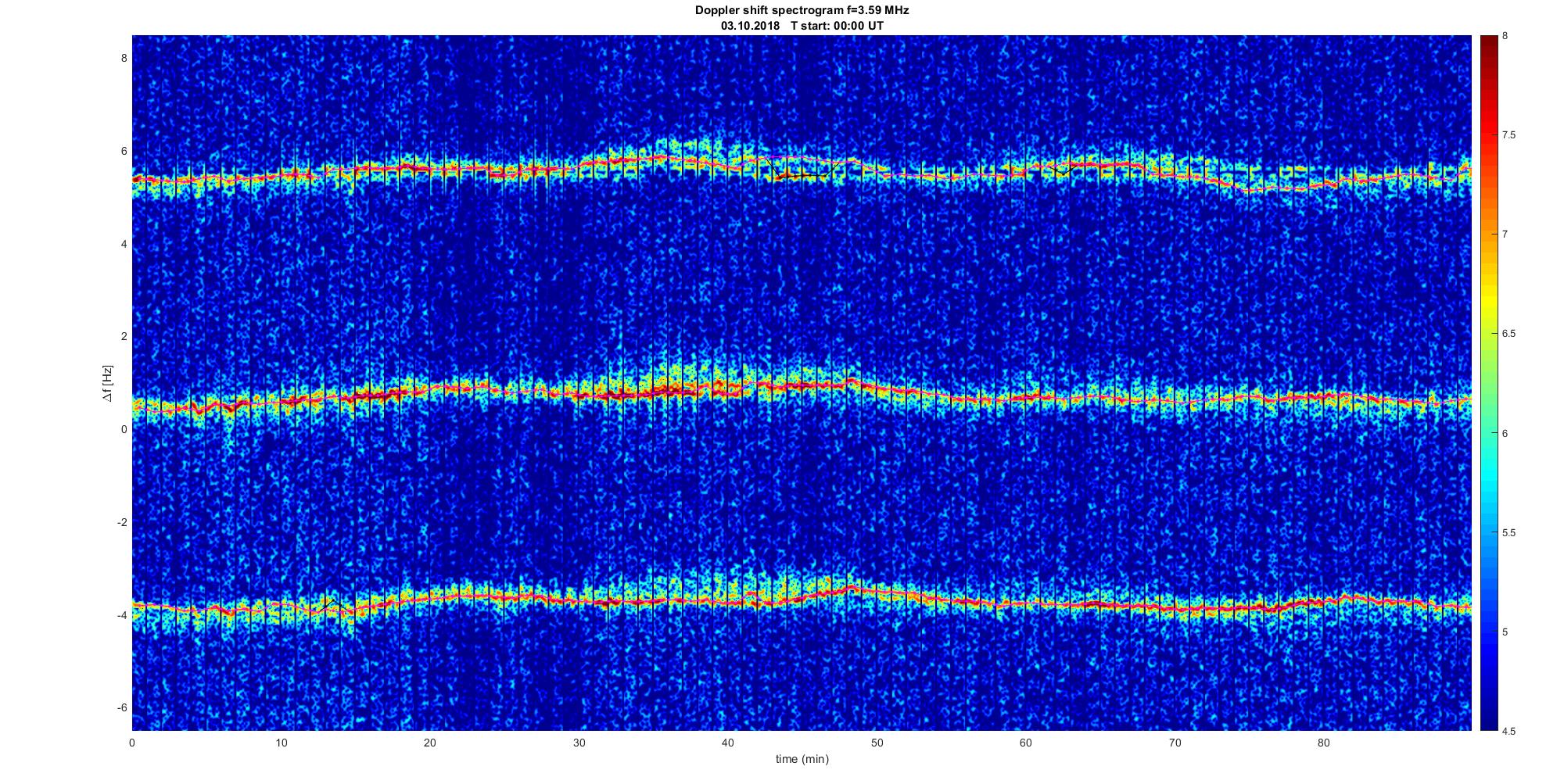
Task: Click the y-axis tick label '-2'
Action: [x=121, y=522]
